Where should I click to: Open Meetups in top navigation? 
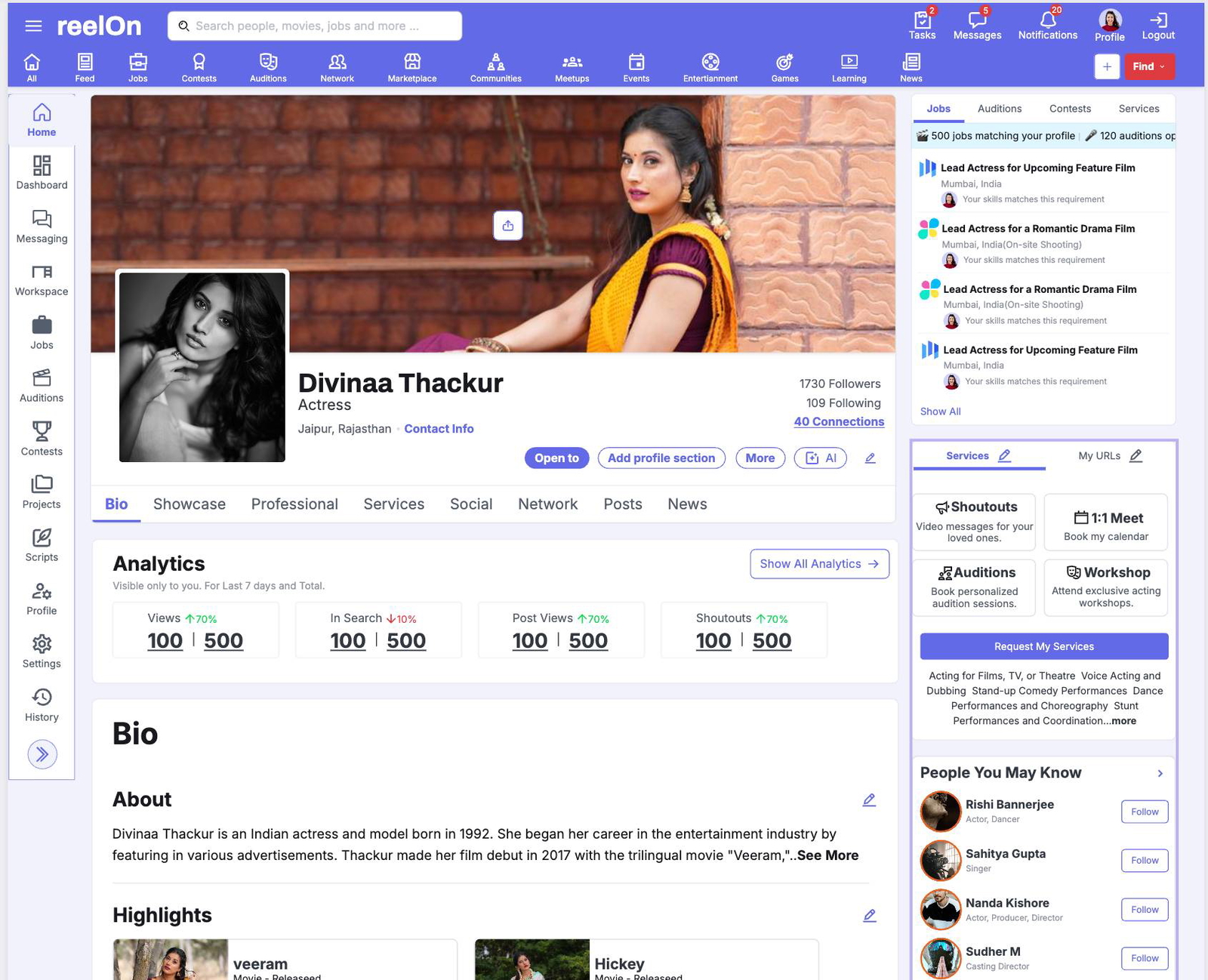coord(572,67)
